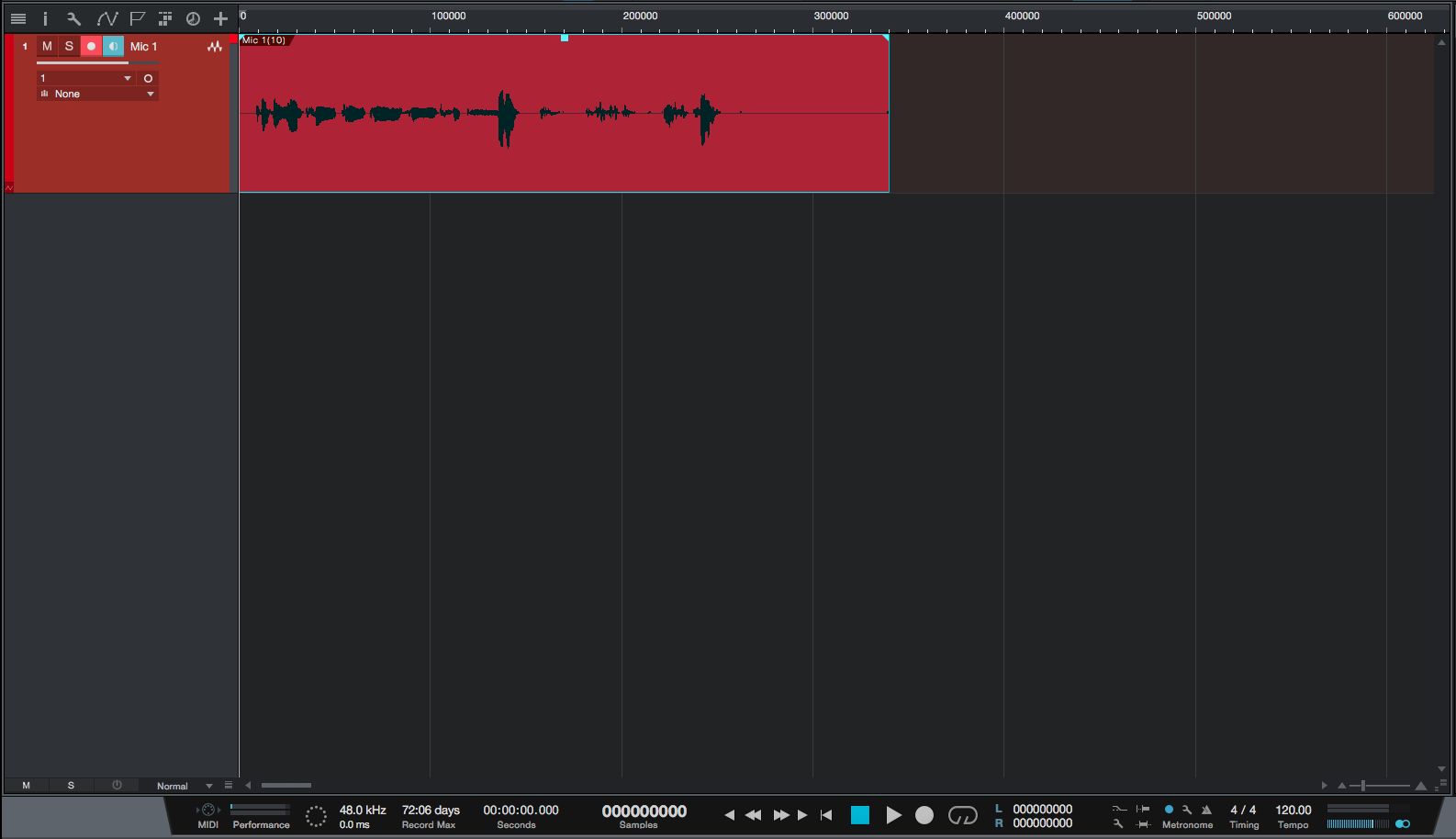This screenshot has height=839, width=1456.
Task: Click the right locator position value
Action: 1043,823
